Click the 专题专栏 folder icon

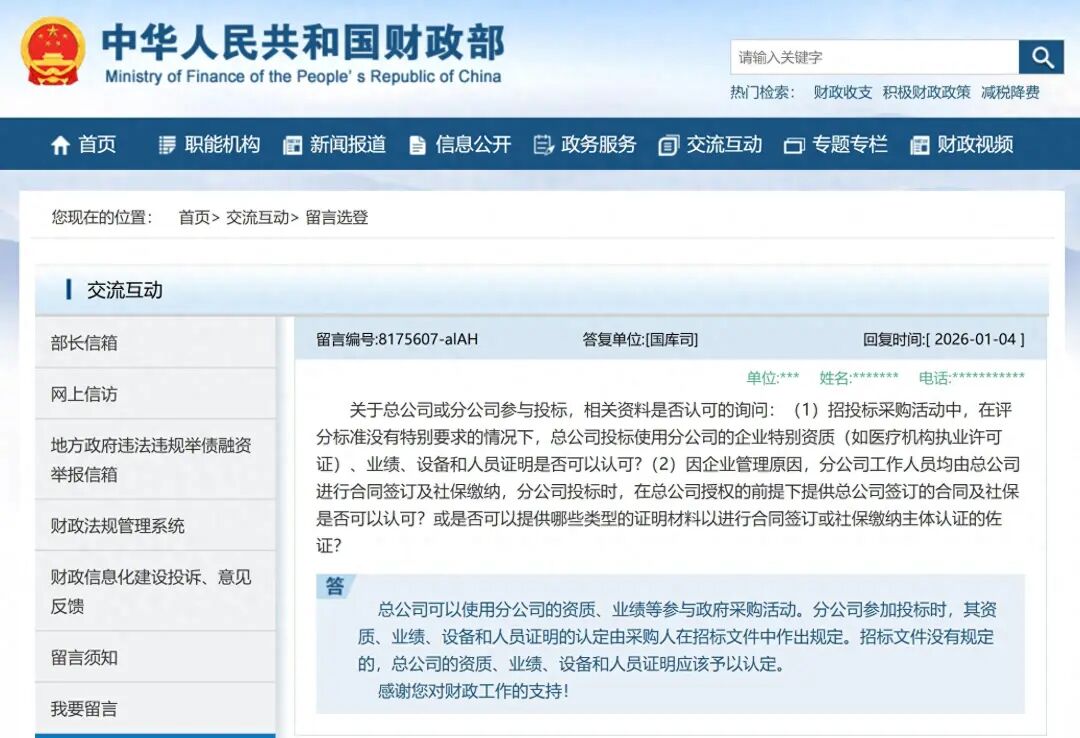click(x=794, y=145)
